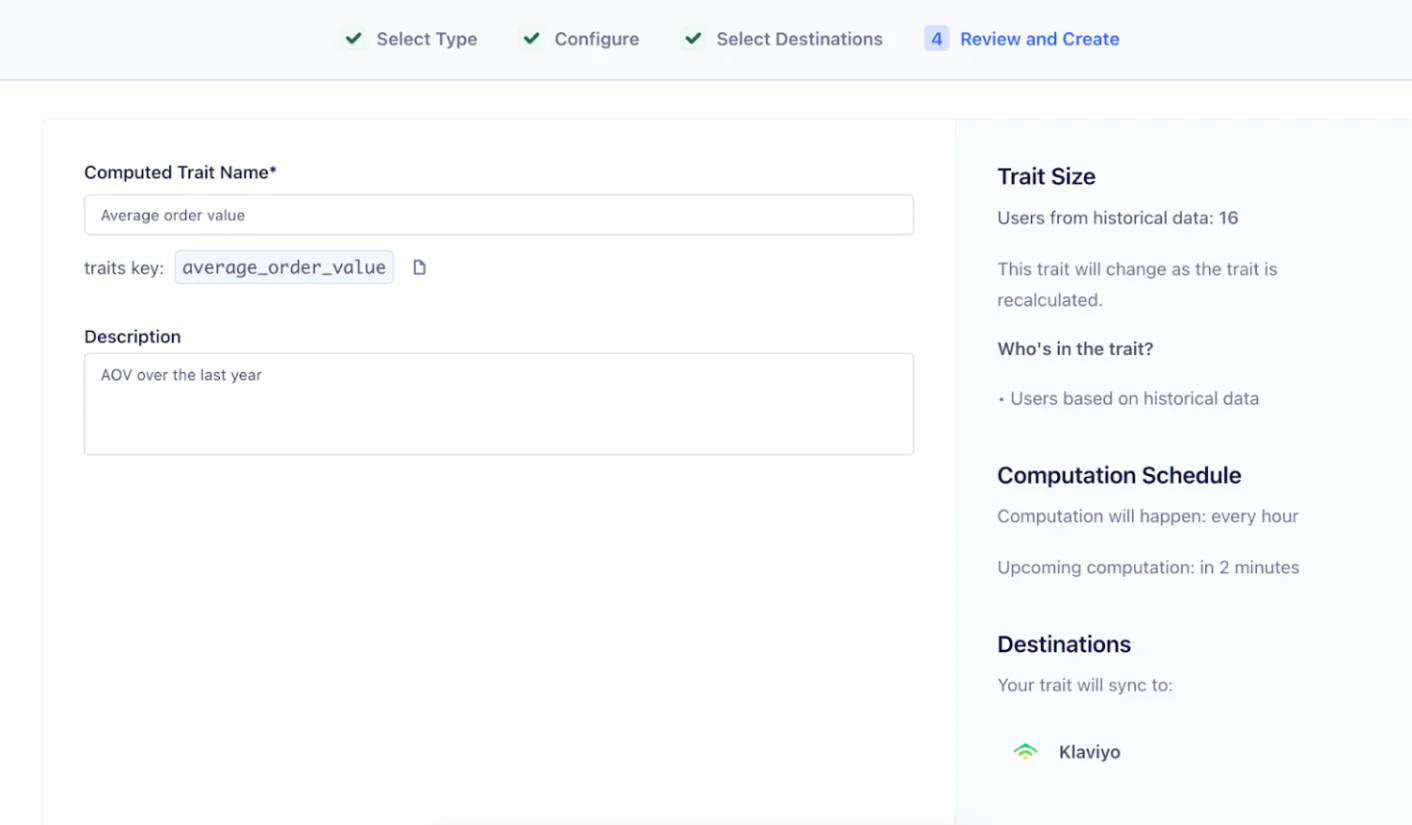
Task: Click the Trait Size heading
Action: pos(1046,177)
